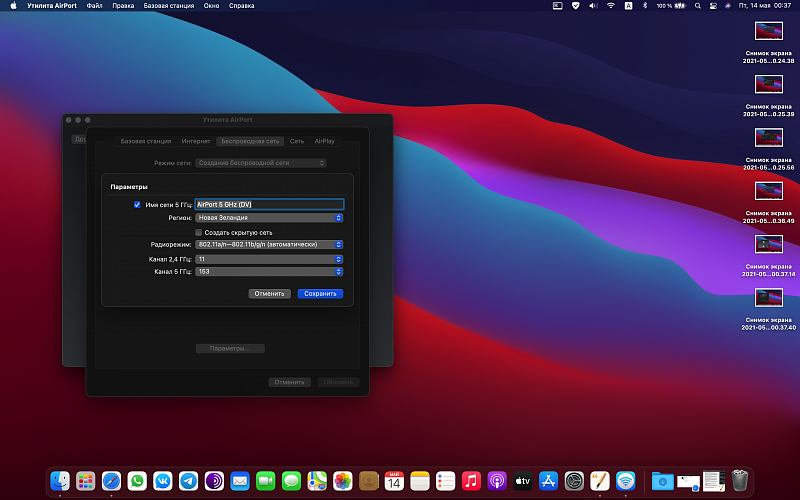Click the 5 GHz network name field
800x500 pixels.
269,204
